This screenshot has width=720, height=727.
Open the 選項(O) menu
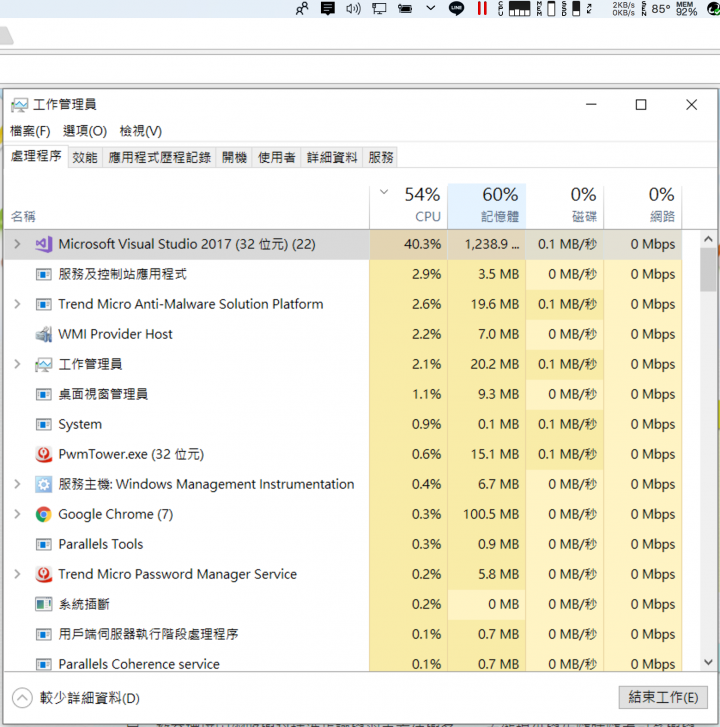point(85,131)
